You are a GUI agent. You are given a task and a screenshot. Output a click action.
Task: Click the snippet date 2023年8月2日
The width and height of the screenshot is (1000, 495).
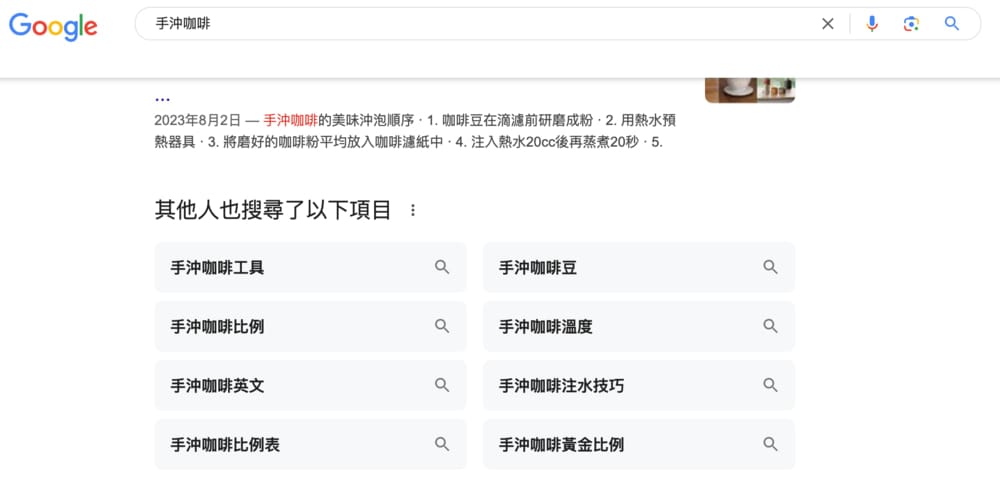coord(198,121)
